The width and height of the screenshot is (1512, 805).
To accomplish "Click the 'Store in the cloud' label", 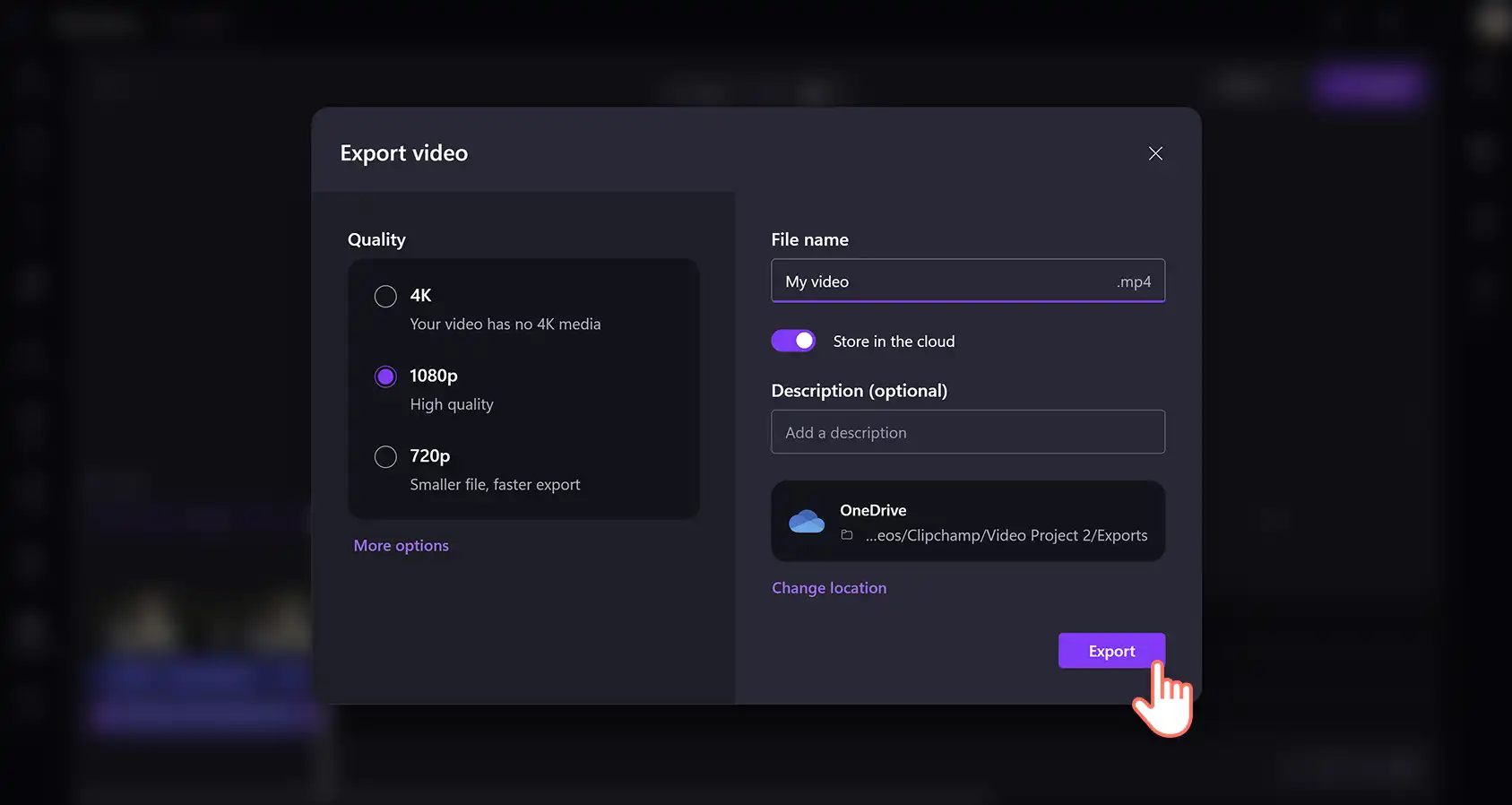I will (x=894, y=342).
